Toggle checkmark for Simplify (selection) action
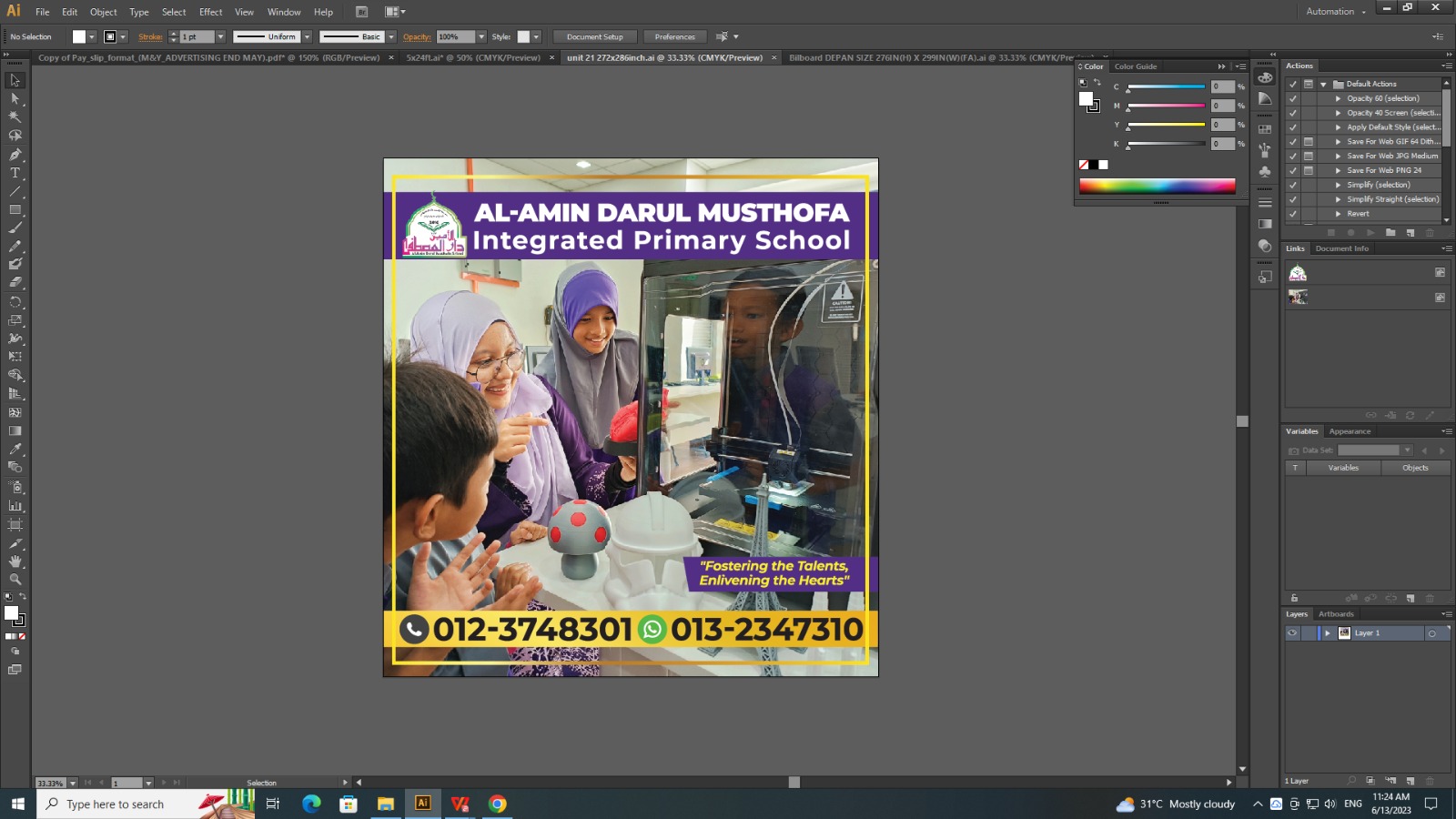Image resolution: width=1456 pixels, height=819 pixels. [1293, 185]
